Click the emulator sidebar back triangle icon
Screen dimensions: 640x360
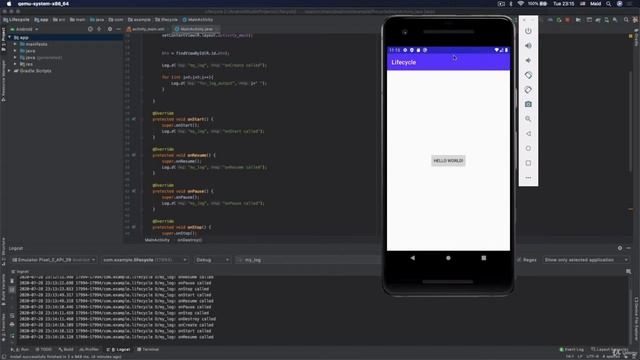coord(528,133)
